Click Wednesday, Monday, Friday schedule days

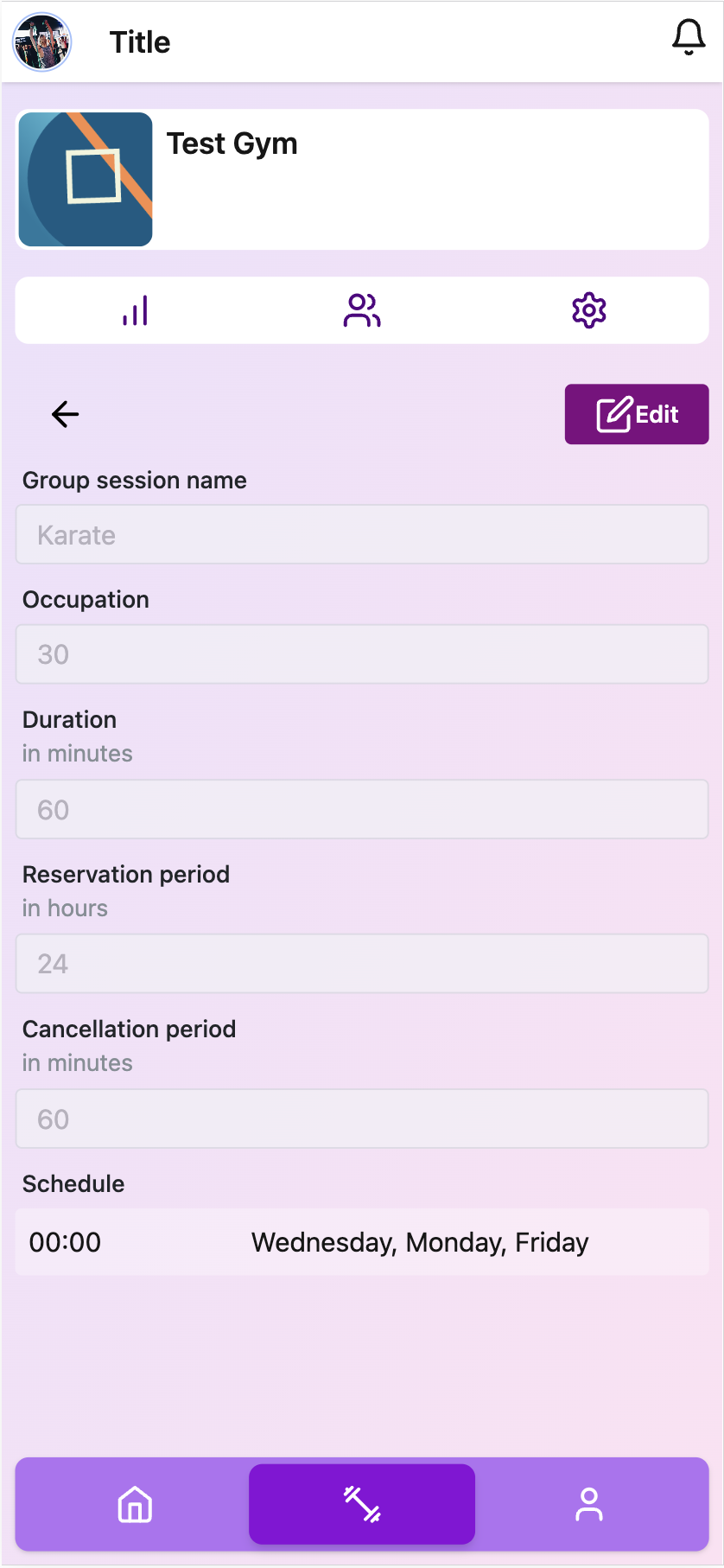pos(420,1242)
